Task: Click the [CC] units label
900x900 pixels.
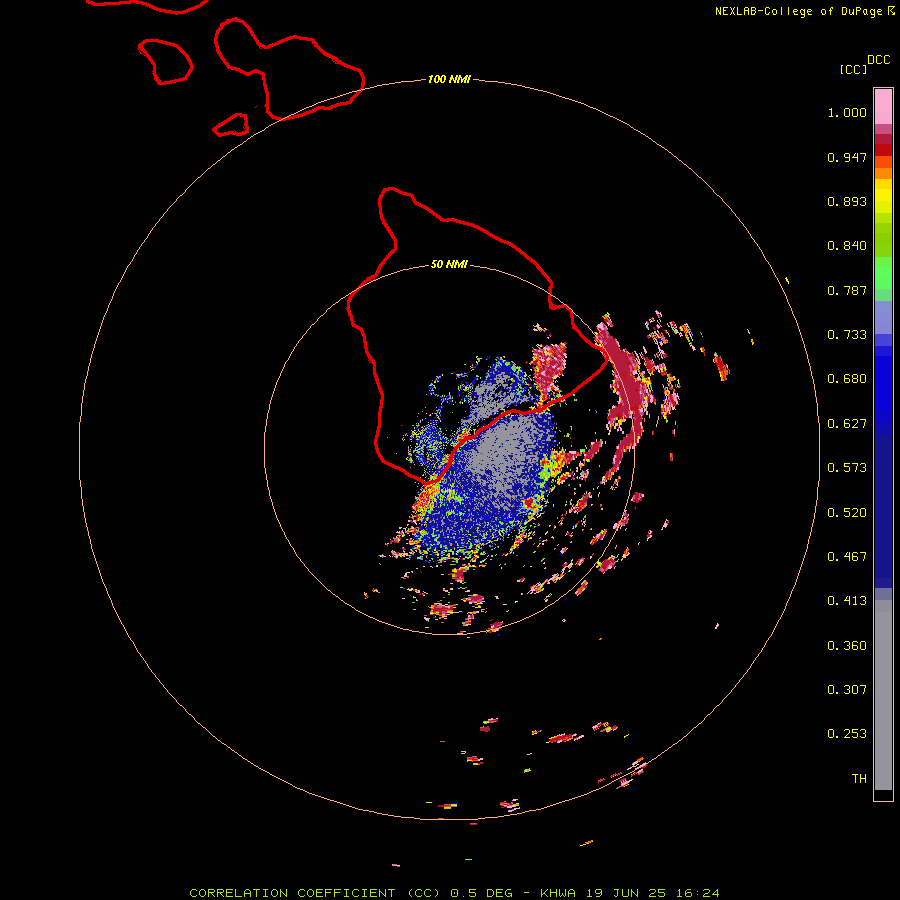Action: (x=854, y=69)
